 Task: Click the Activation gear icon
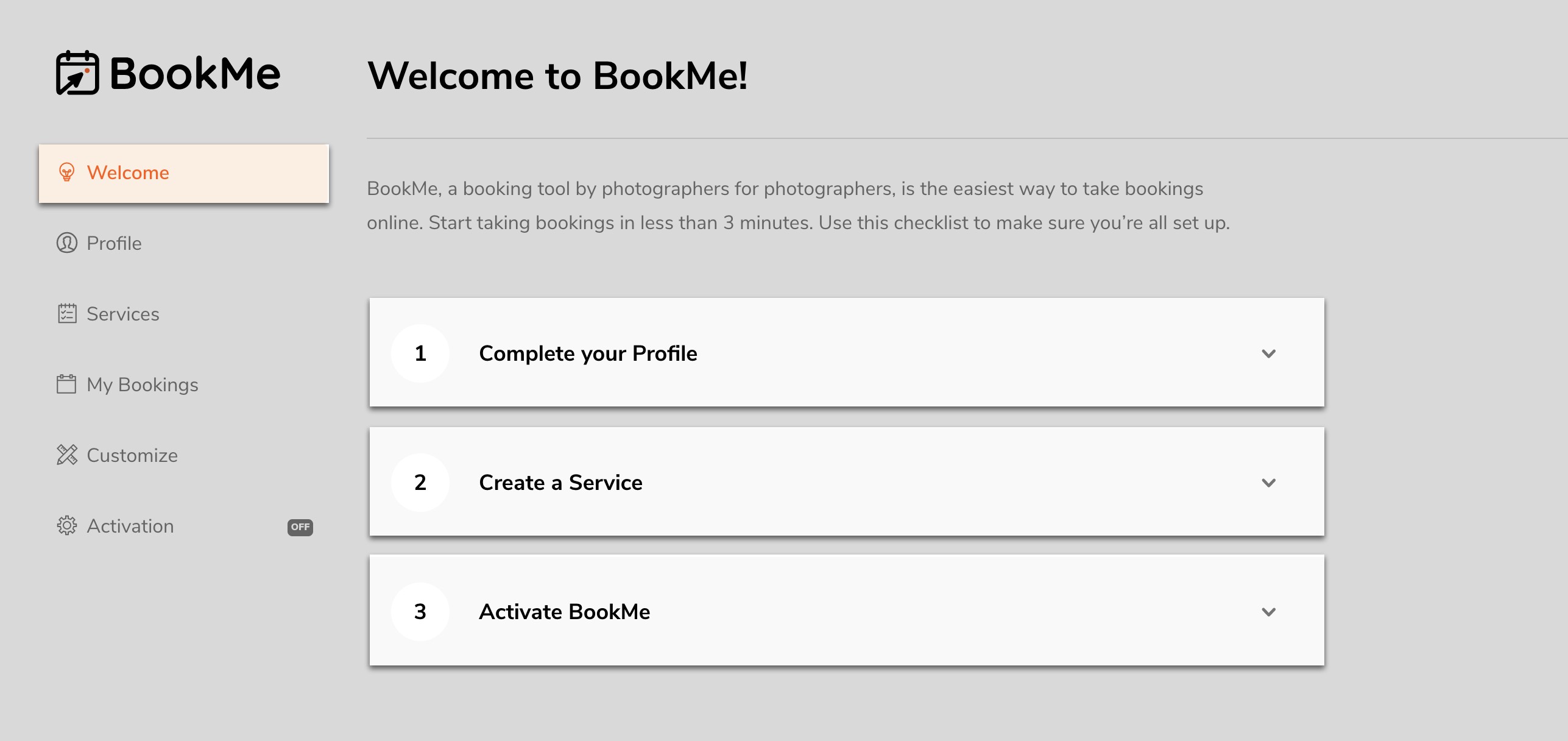[67, 525]
